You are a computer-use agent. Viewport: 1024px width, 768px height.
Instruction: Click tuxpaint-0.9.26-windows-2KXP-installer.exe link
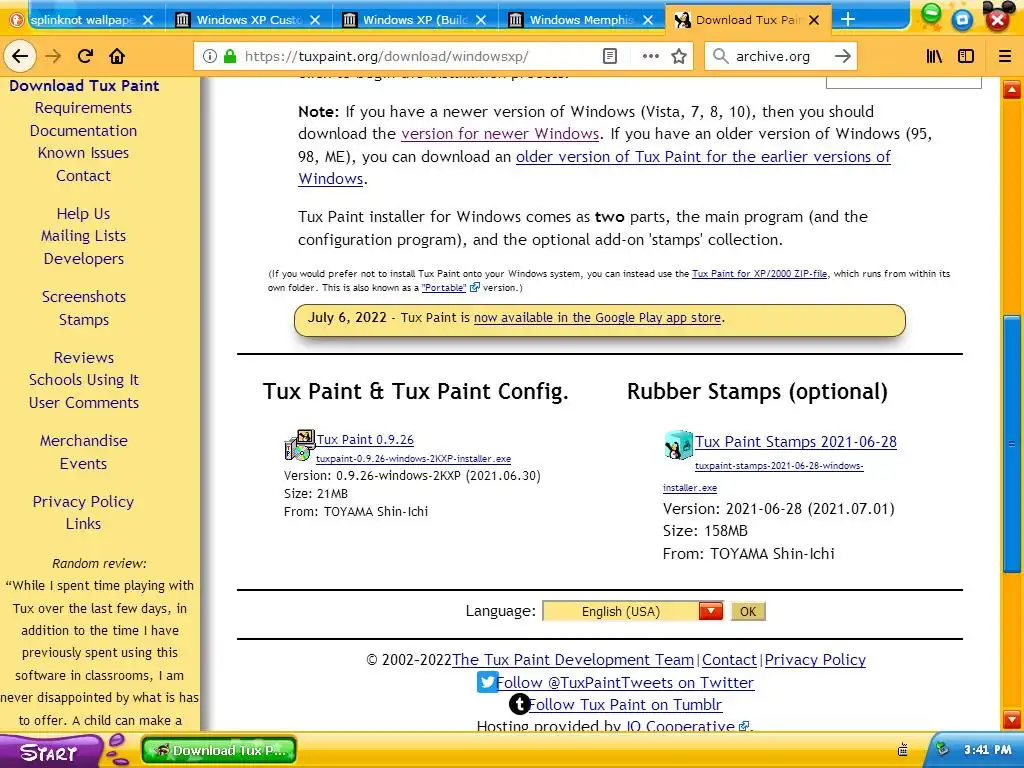click(x=413, y=458)
